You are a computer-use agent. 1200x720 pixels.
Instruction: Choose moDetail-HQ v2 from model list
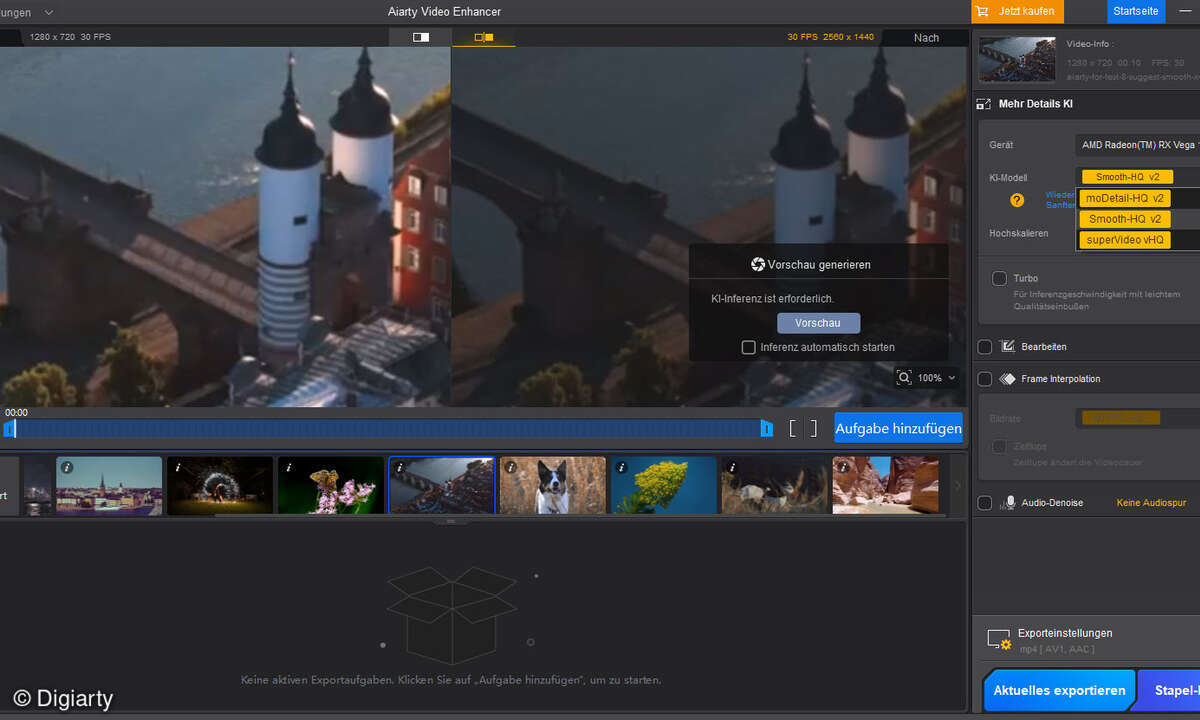tap(1125, 198)
